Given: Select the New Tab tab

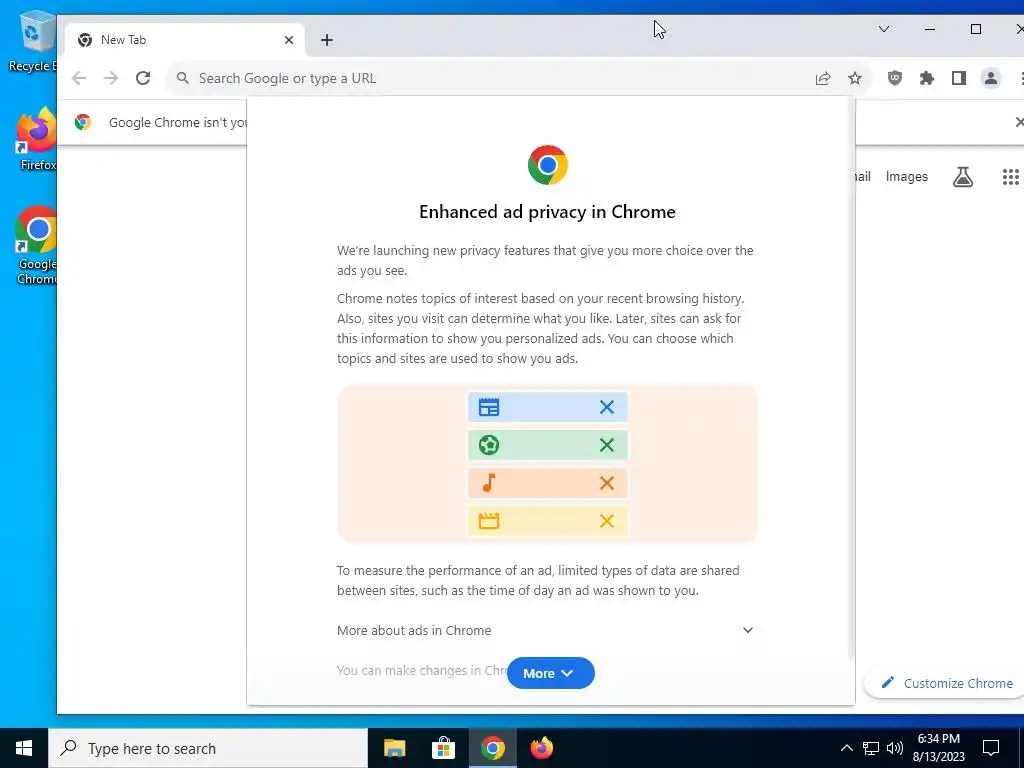Looking at the screenshot, I should pyautogui.click(x=186, y=40).
